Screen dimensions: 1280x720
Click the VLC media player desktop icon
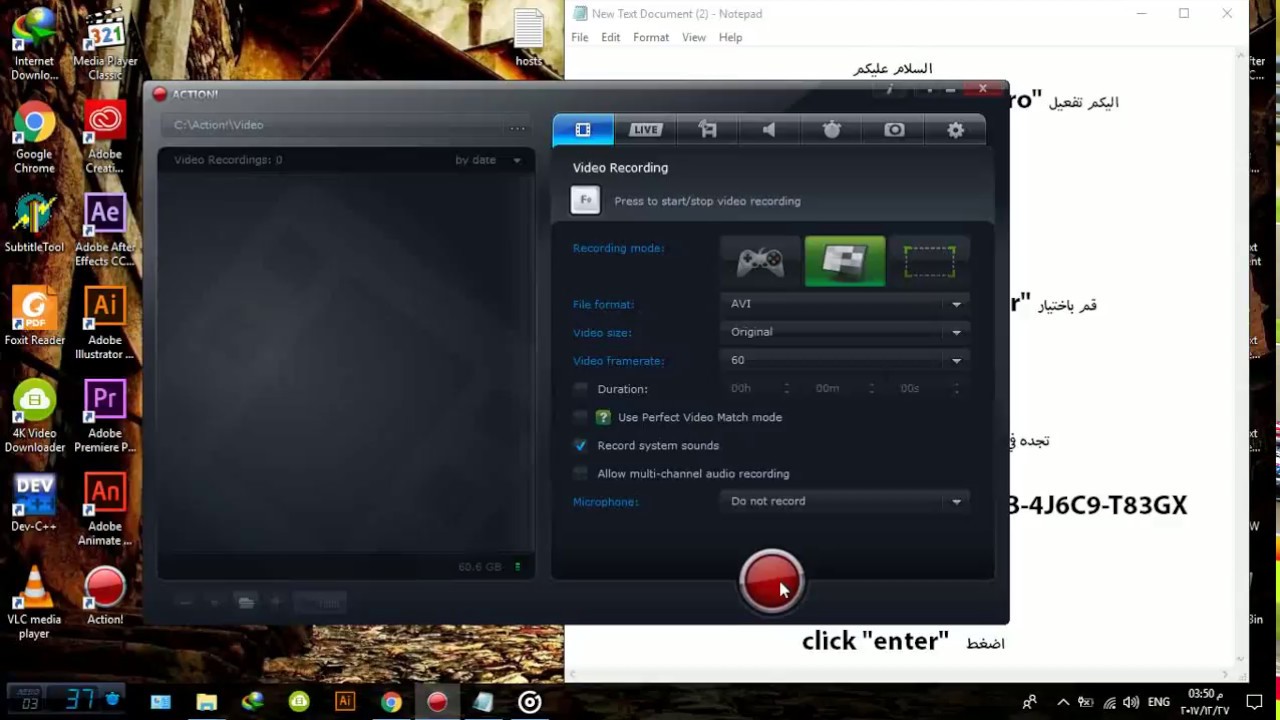pyautogui.click(x=34, y=604)
